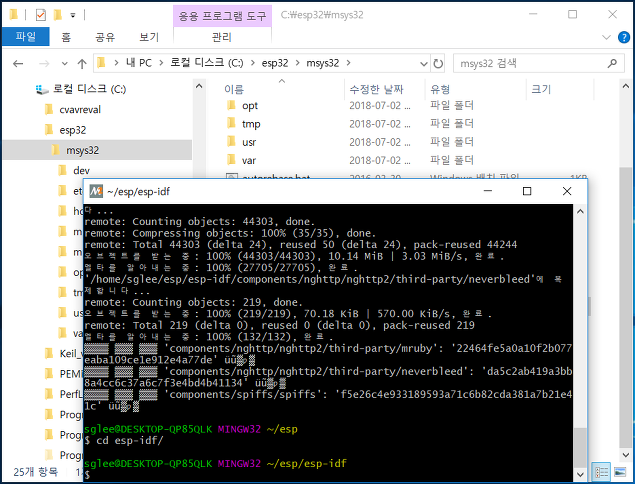
Task: Click the C: drive icon in tree
Action: [42, 89]
